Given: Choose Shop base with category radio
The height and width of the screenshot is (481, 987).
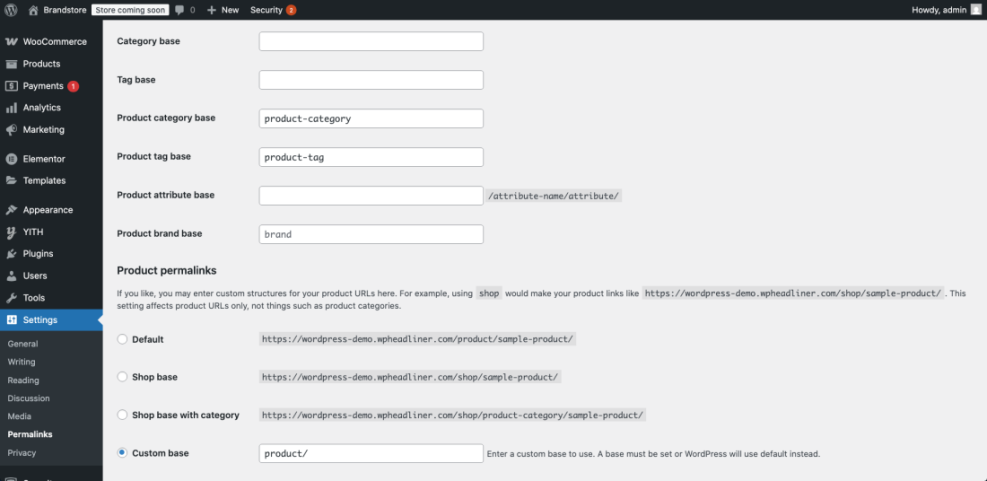Looking at the screenshot, I should click(x=123, y=415).
